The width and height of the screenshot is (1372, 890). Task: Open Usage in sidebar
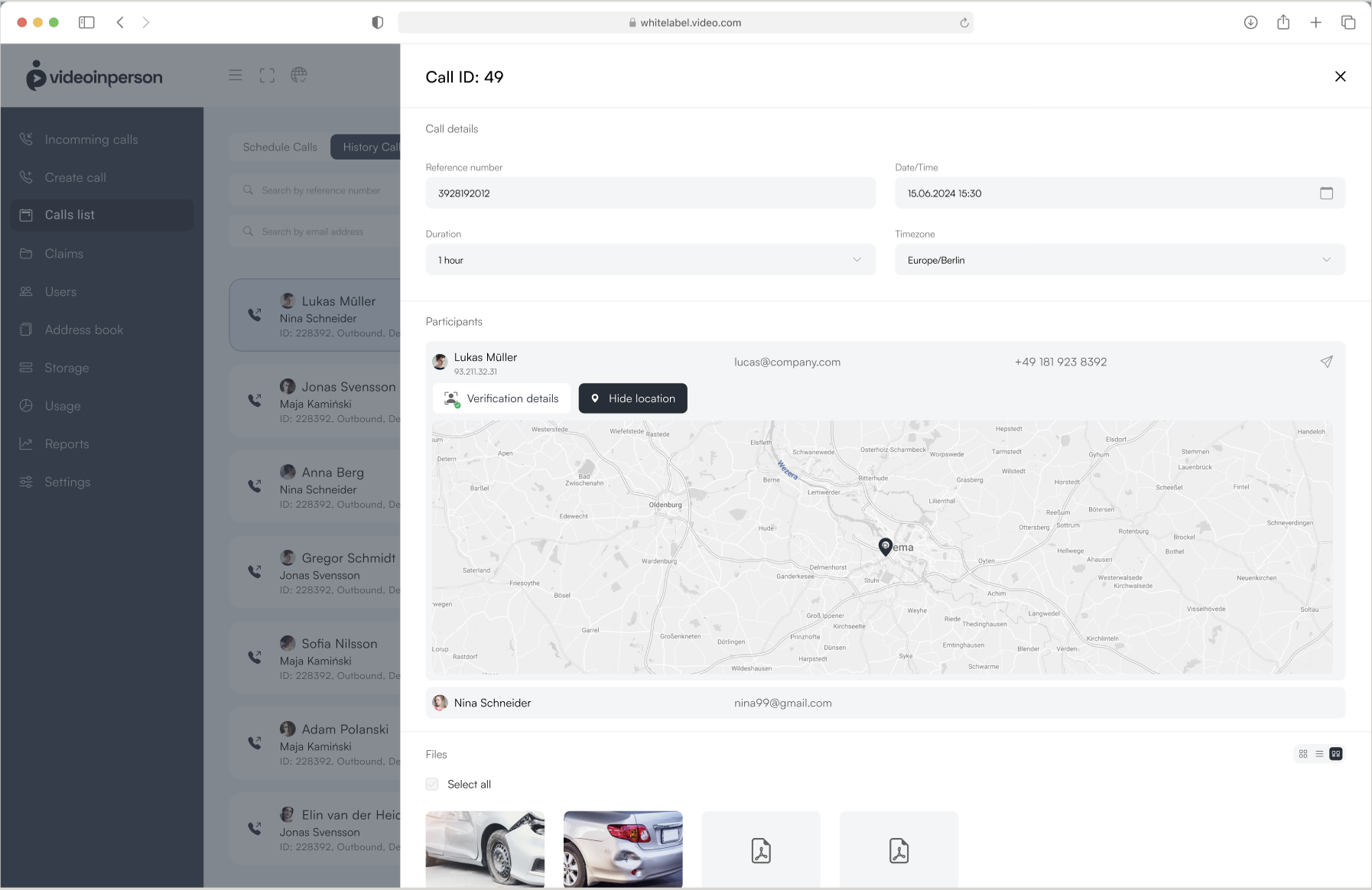(x=102, y=406)
